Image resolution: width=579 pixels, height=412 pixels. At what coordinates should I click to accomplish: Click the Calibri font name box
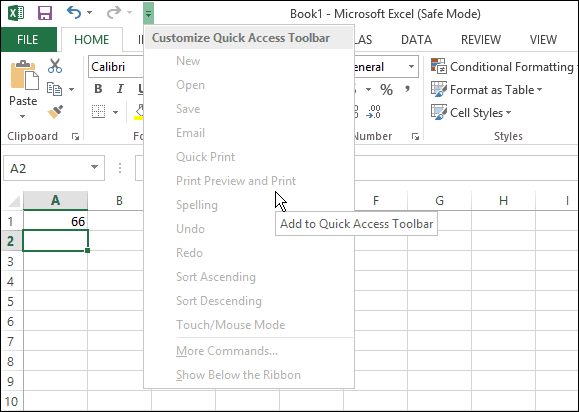point(116,67)
